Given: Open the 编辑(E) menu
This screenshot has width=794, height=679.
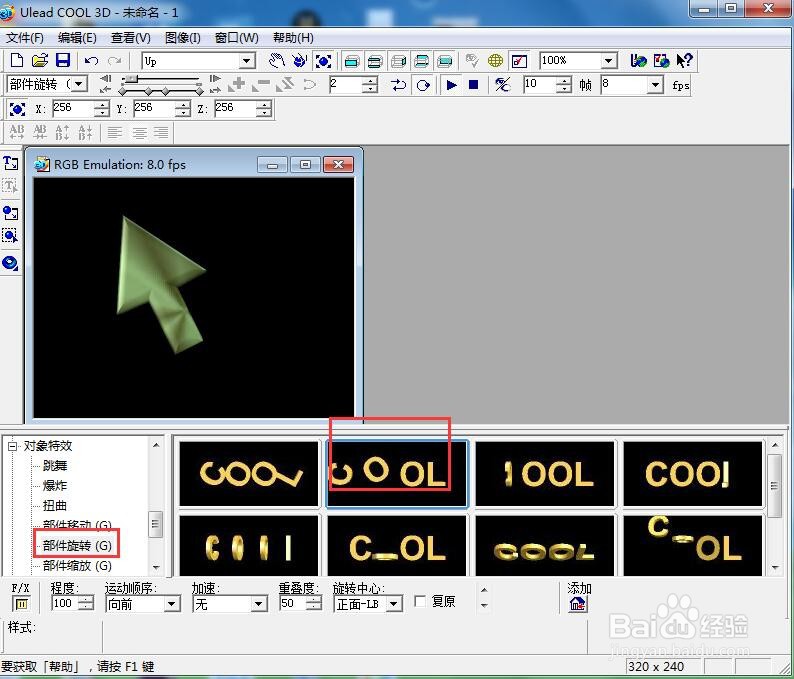Looking at the screenshot, I should (77, 38).
